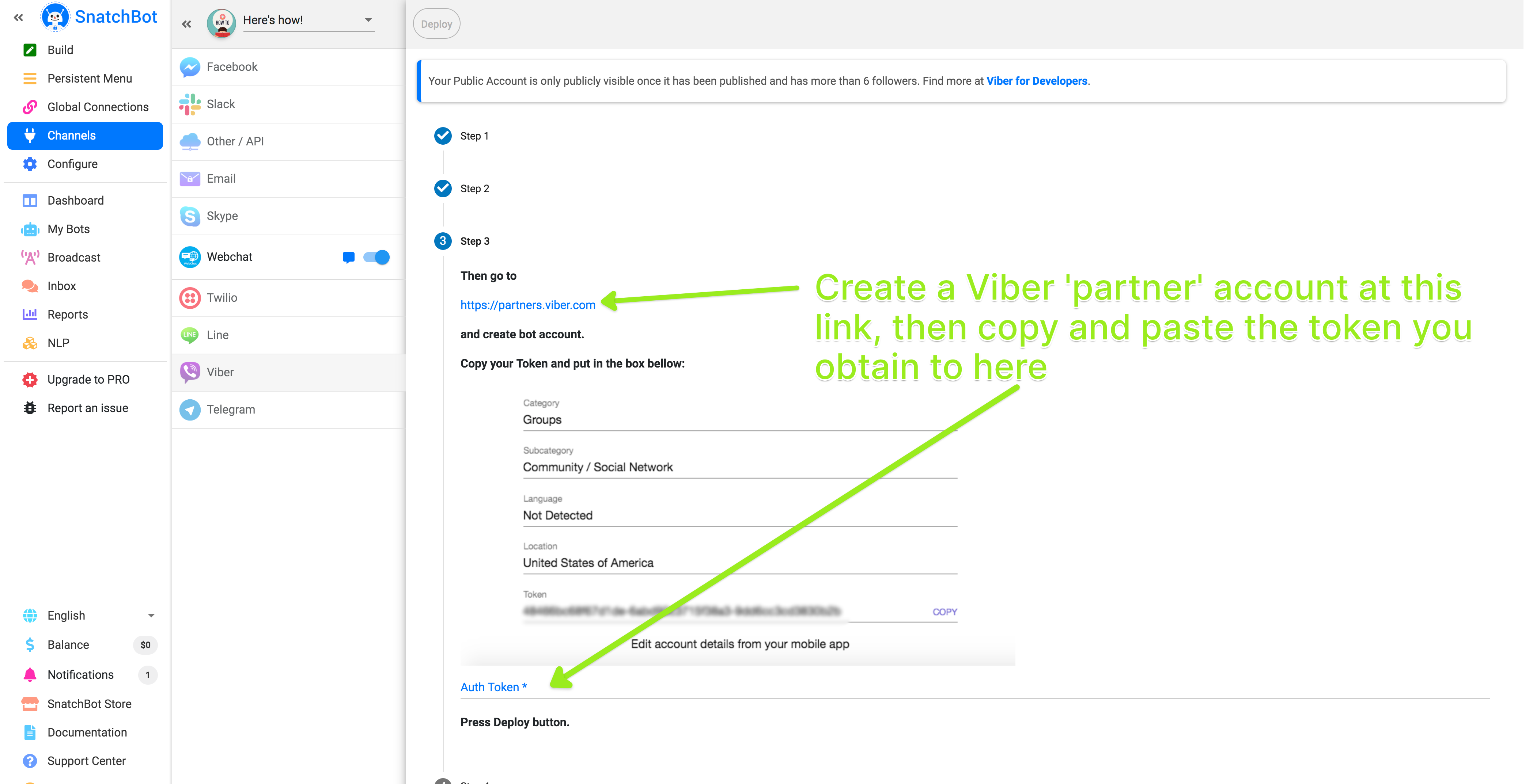Toggle the Webchat channel switch off

(x=376, y=257)
